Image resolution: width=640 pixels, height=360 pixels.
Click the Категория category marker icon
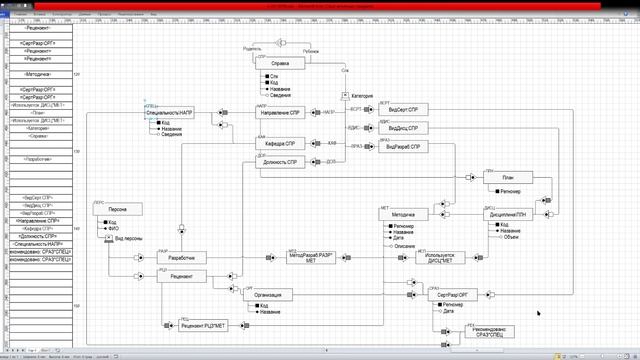point(345,96)
